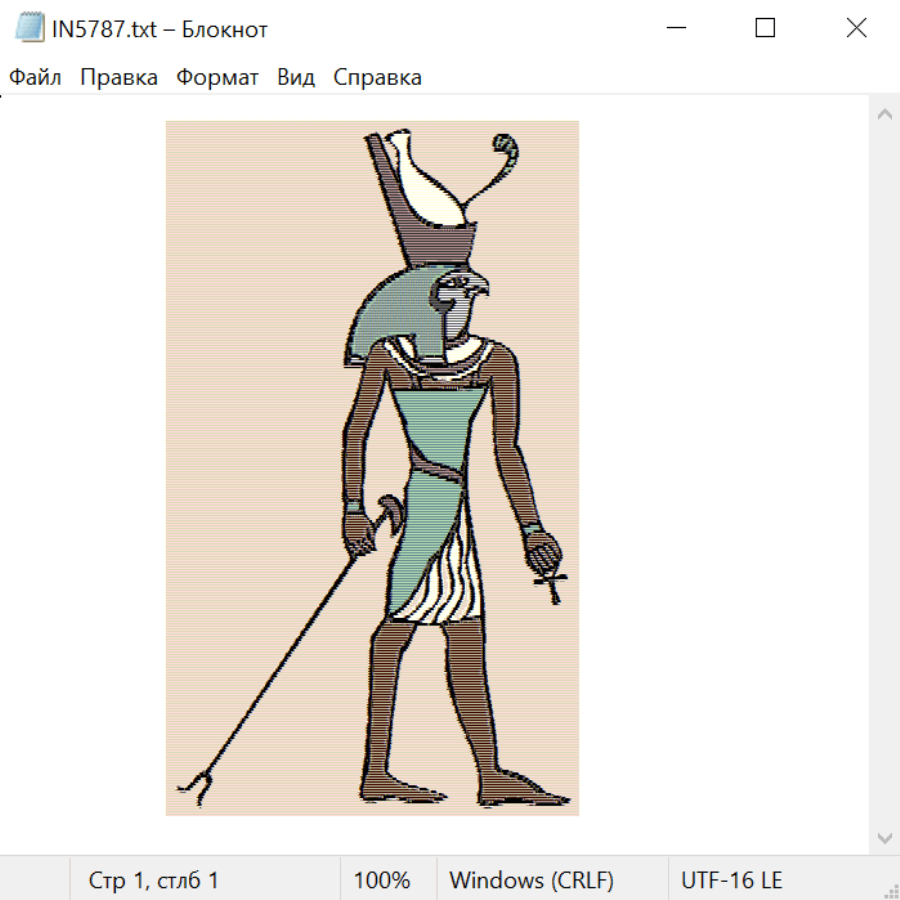900x900 pixels.
Task: Click the falcon head of the figure
Action: [x=460, y=305]
